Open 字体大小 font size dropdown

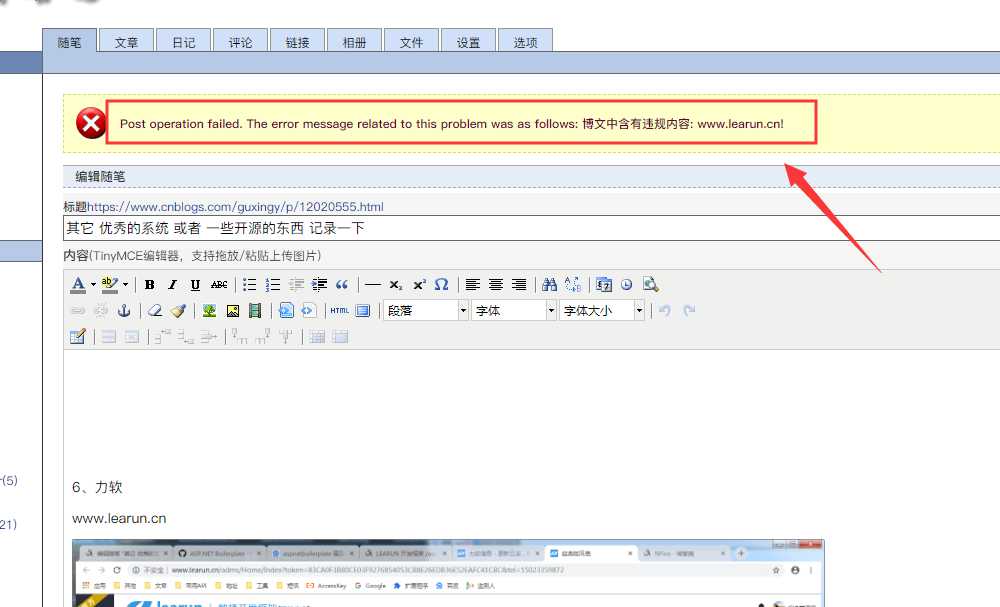click(x=602, y=311)
